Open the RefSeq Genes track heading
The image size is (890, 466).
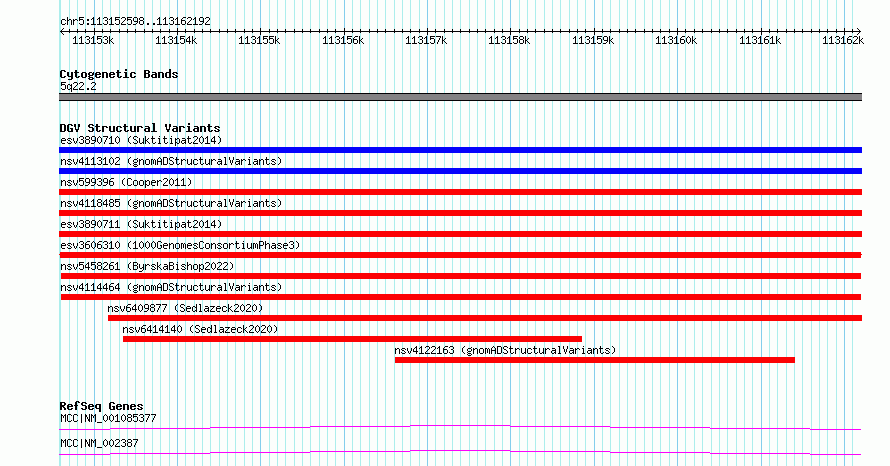[x=102, y=406]
